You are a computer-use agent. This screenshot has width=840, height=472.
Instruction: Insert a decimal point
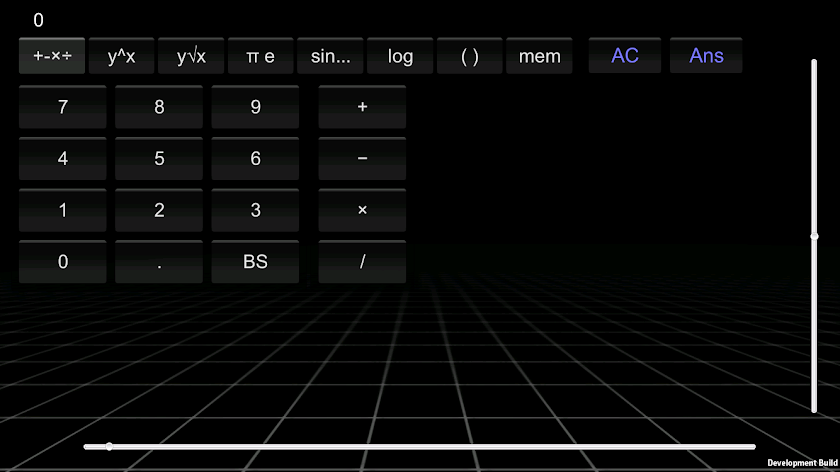pos(159,261)
